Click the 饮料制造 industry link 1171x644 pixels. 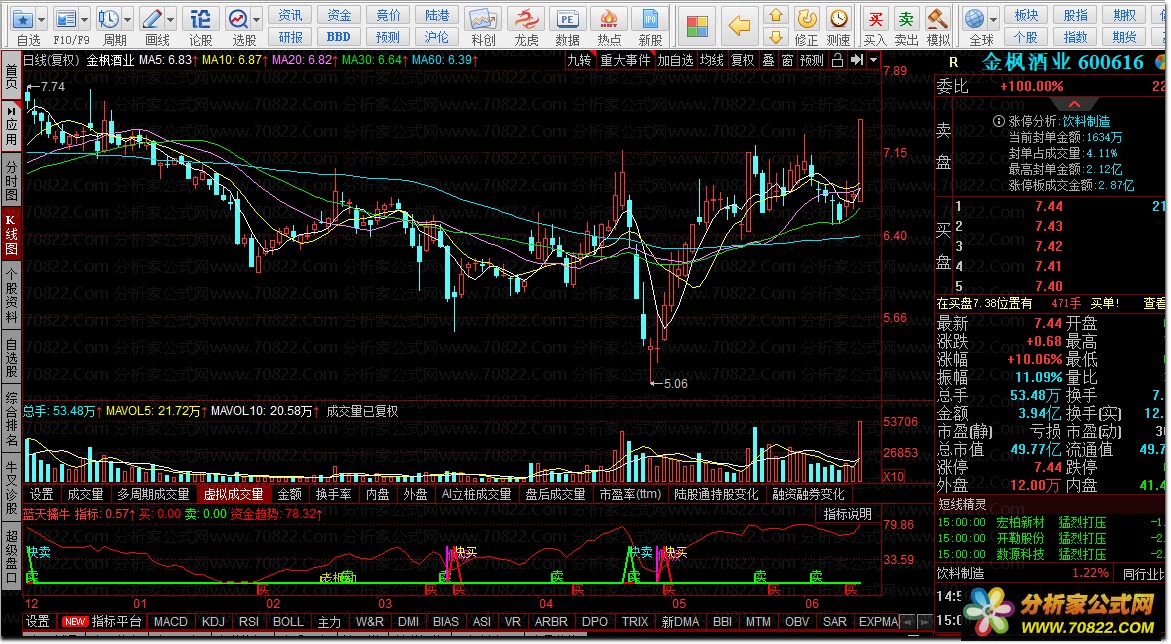click(1087, 121)
